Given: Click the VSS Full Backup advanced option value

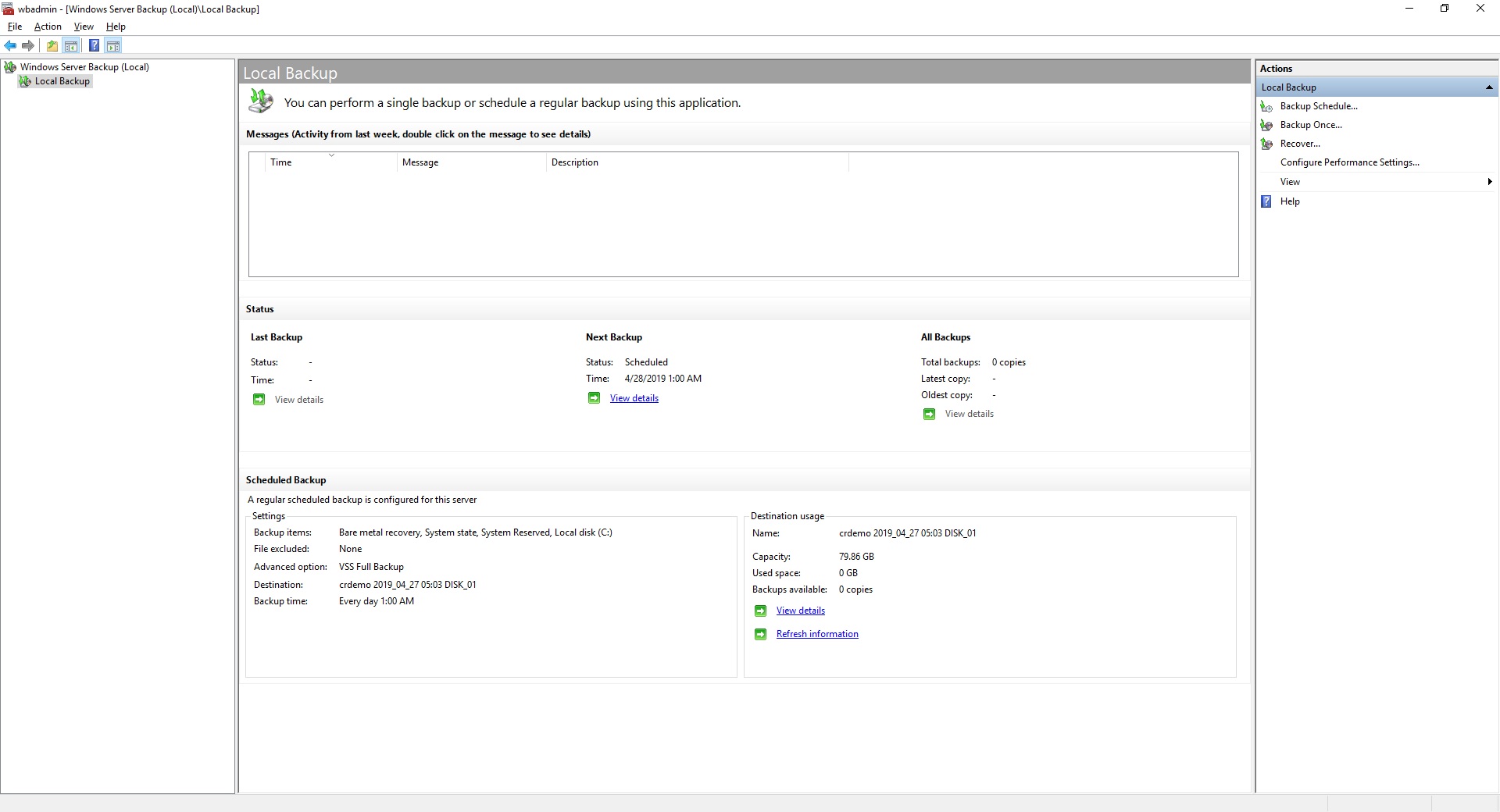Looking at the screenshot, I should click(x=371, y=567).
